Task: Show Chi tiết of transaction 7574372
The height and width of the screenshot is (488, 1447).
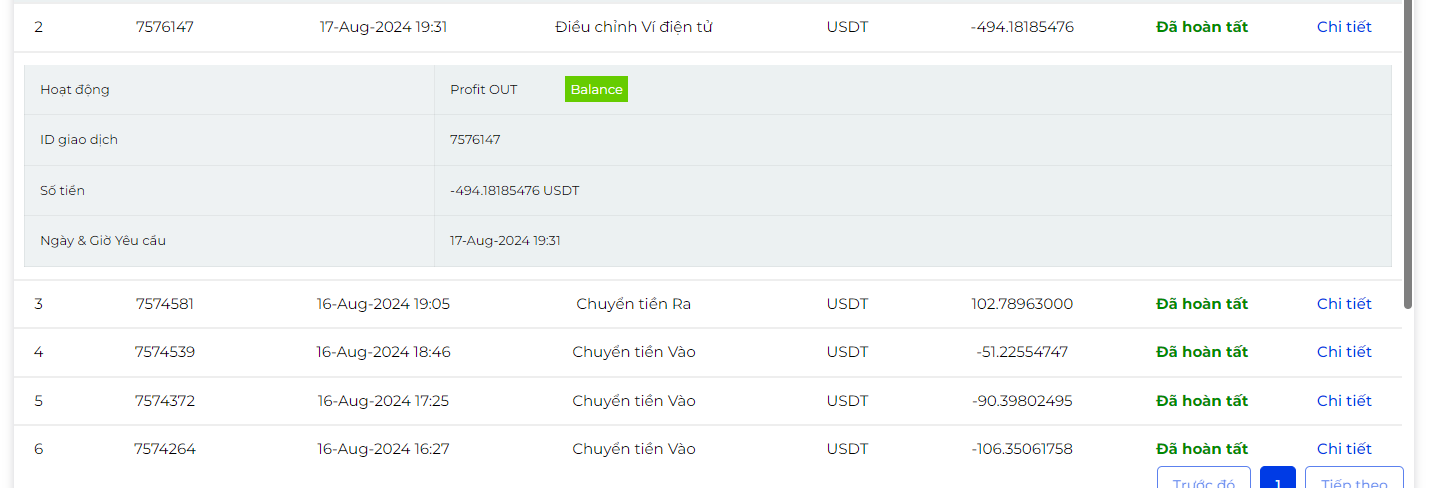Action: coord(1344,401)
